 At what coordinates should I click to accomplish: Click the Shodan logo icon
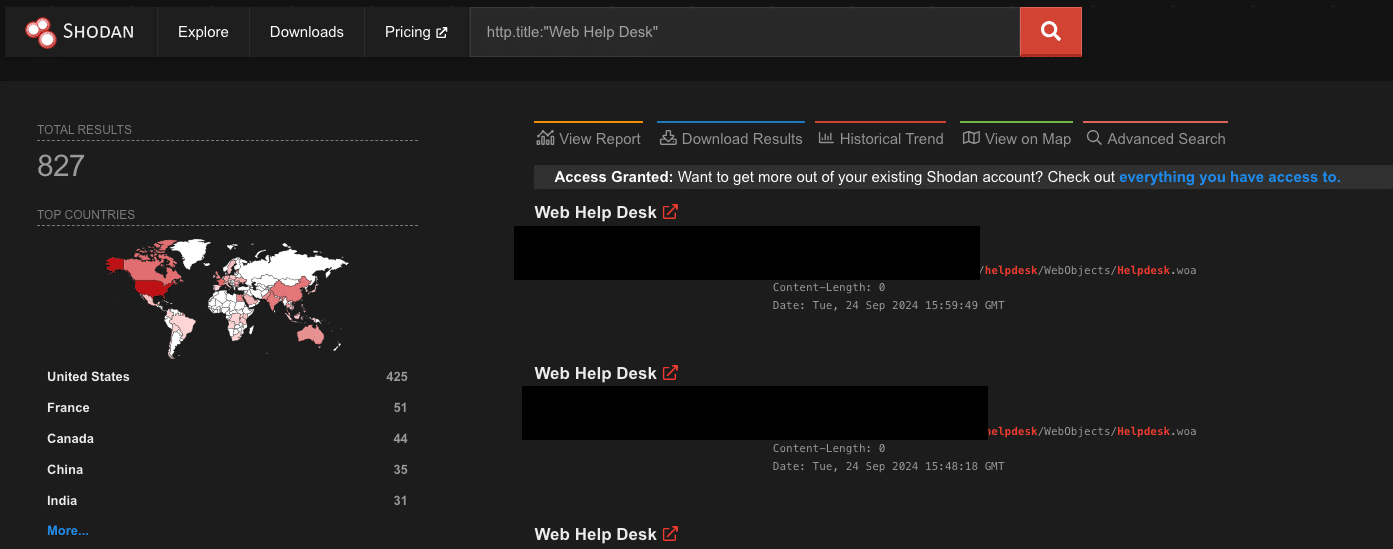pyautogui.click(x=41, y=32)
